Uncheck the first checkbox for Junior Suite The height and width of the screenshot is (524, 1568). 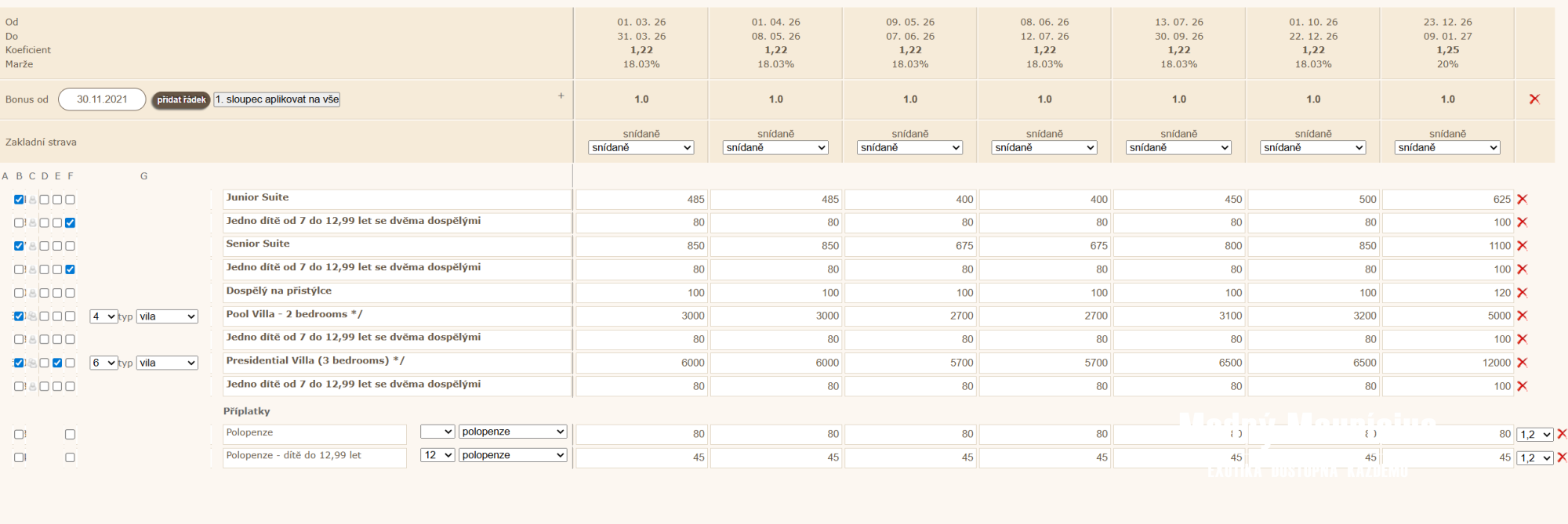(19, 200)
